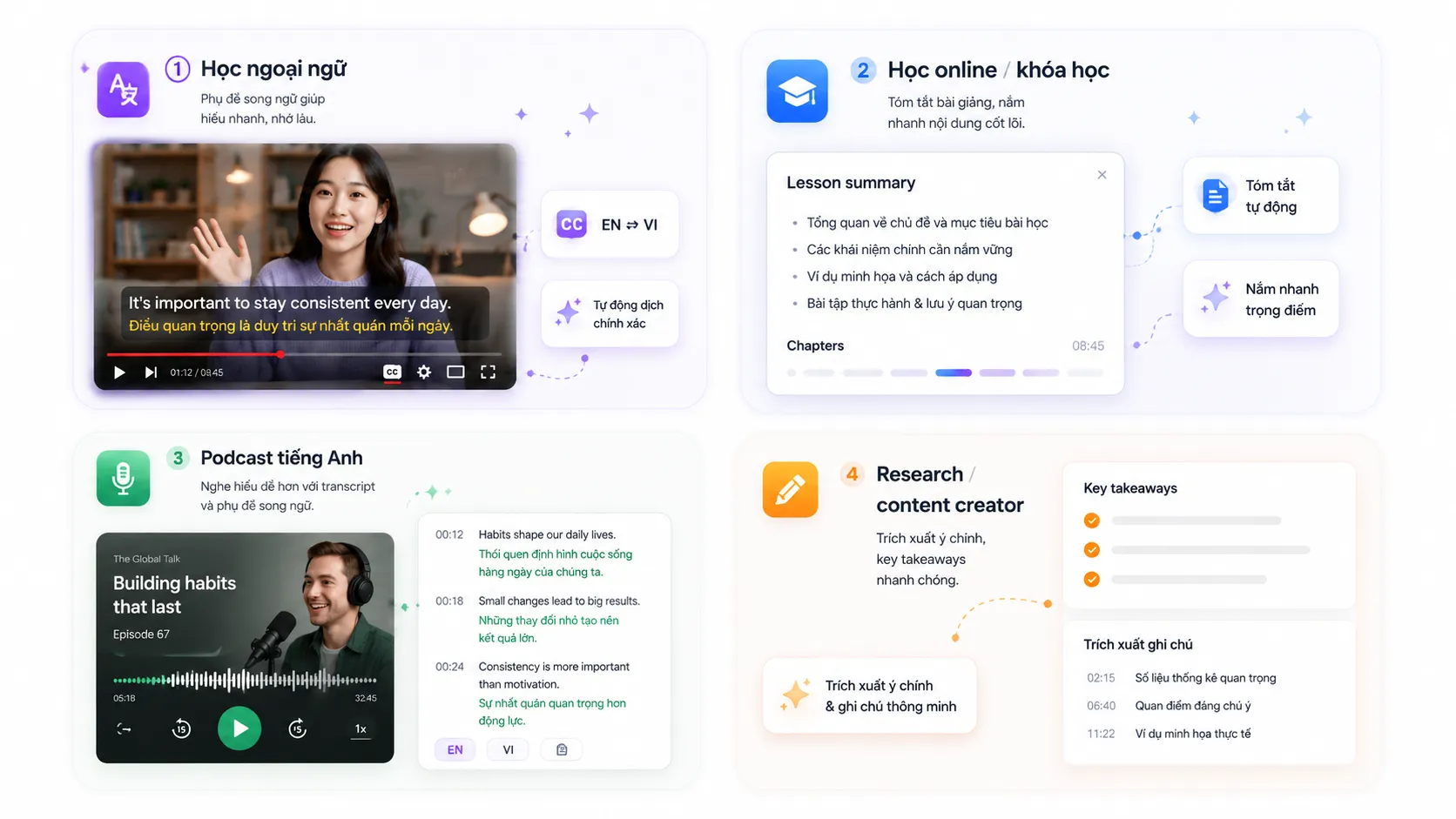Open note 02:15 Số liệu thống kê quan trọng
The width and height of the screenshot is (1456, 819).
pyautogui.click(x=1182, y=678)
